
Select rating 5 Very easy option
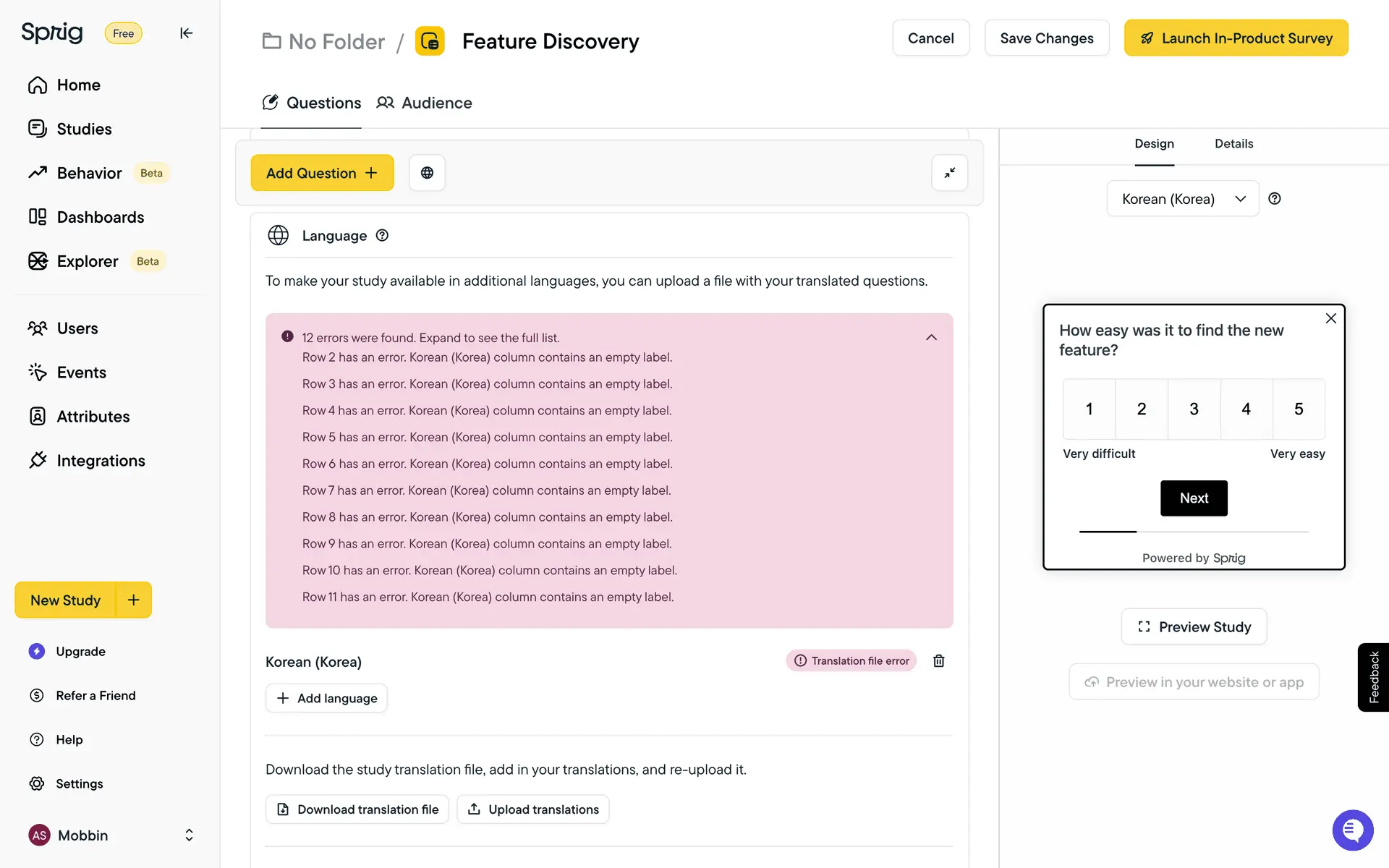tap(1299, 409)
